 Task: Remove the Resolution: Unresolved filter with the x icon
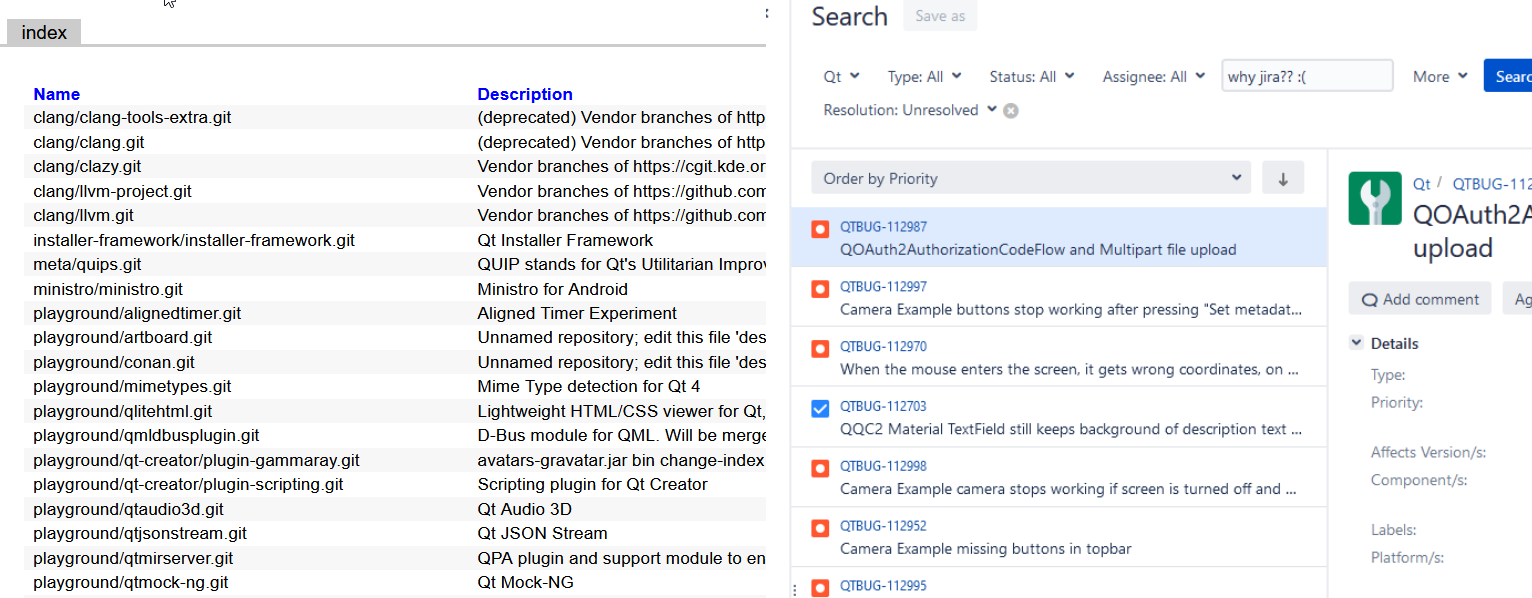click(x=1011, y=111)
